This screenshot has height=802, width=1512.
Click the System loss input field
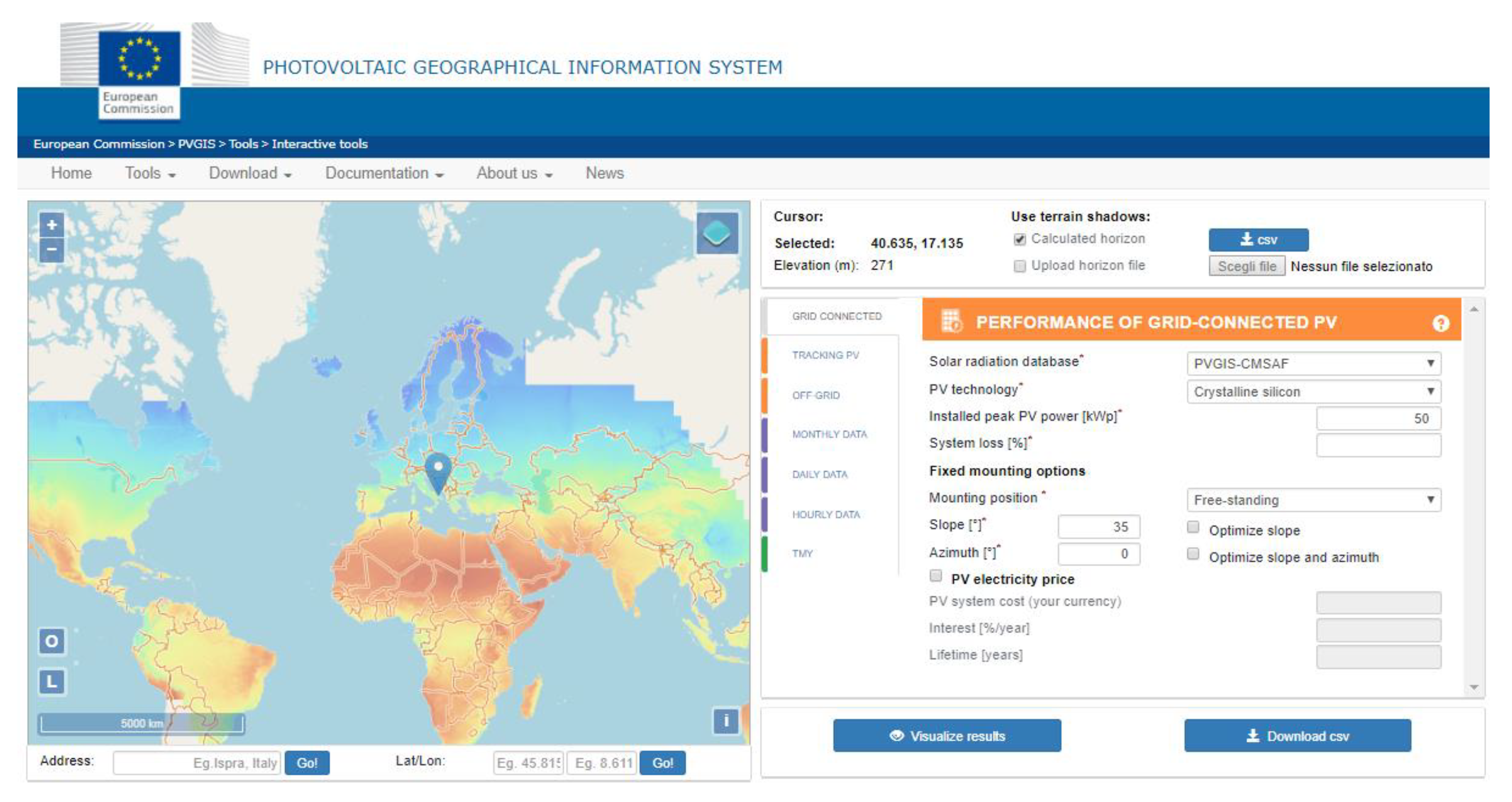[x=1378, y=445]
